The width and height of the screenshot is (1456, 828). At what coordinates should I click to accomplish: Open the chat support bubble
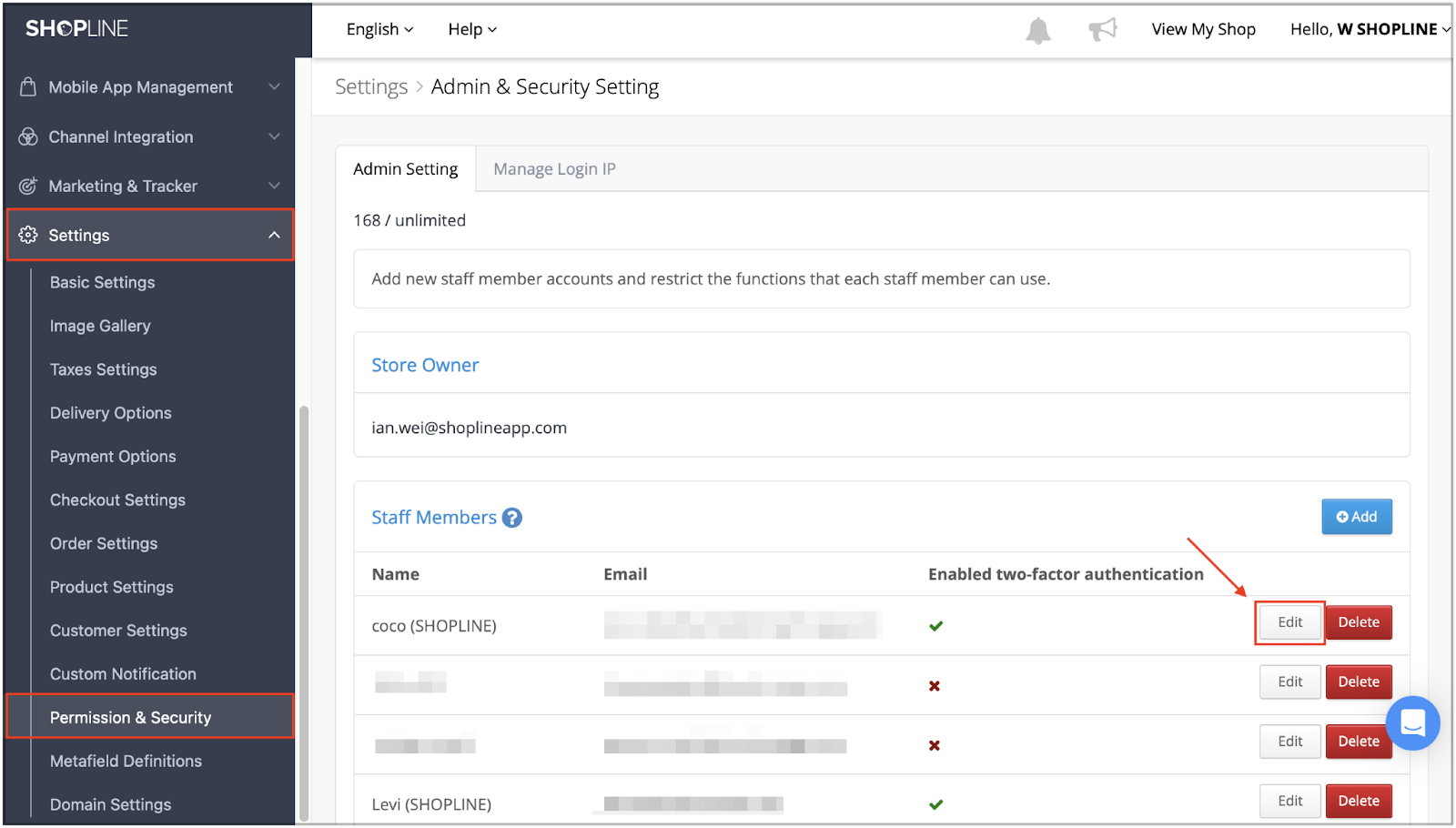pos(1412,723)
